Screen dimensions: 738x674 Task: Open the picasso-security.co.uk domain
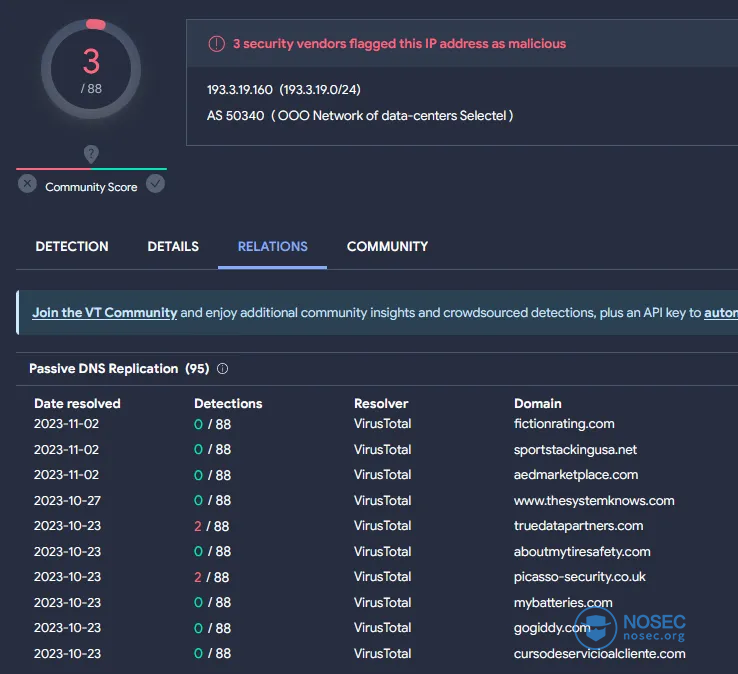click(579, 577)
